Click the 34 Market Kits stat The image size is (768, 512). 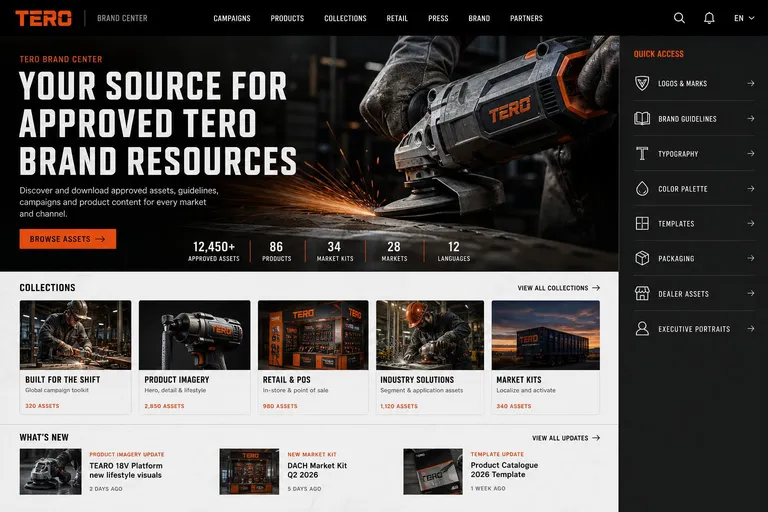(x=335, y=251)
